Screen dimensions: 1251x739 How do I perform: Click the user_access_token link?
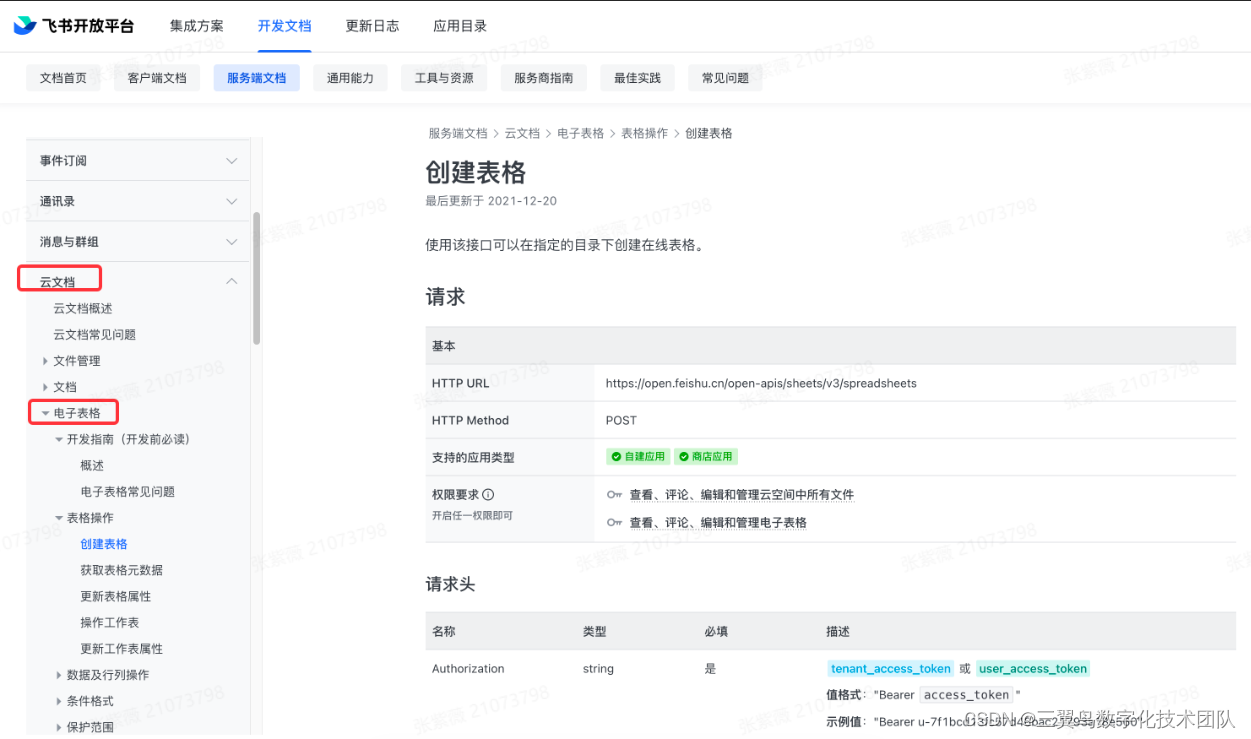tap(1033, 669)
